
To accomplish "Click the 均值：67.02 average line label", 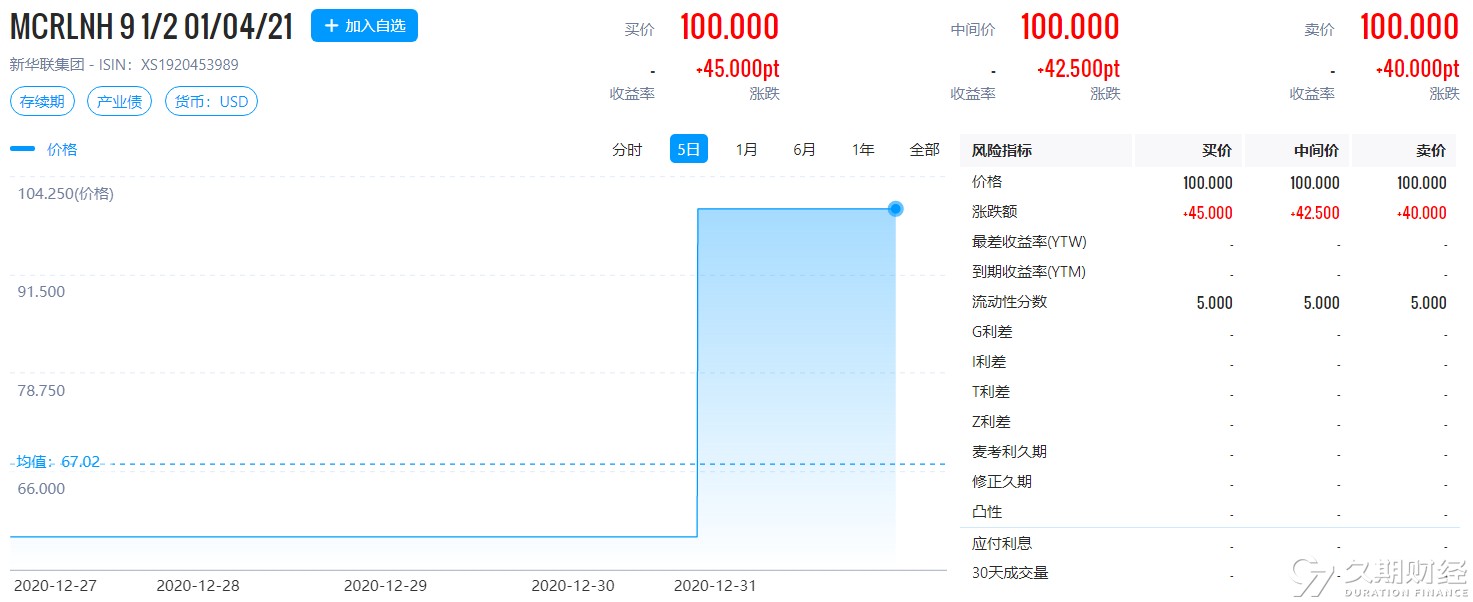I will point(58,462).
